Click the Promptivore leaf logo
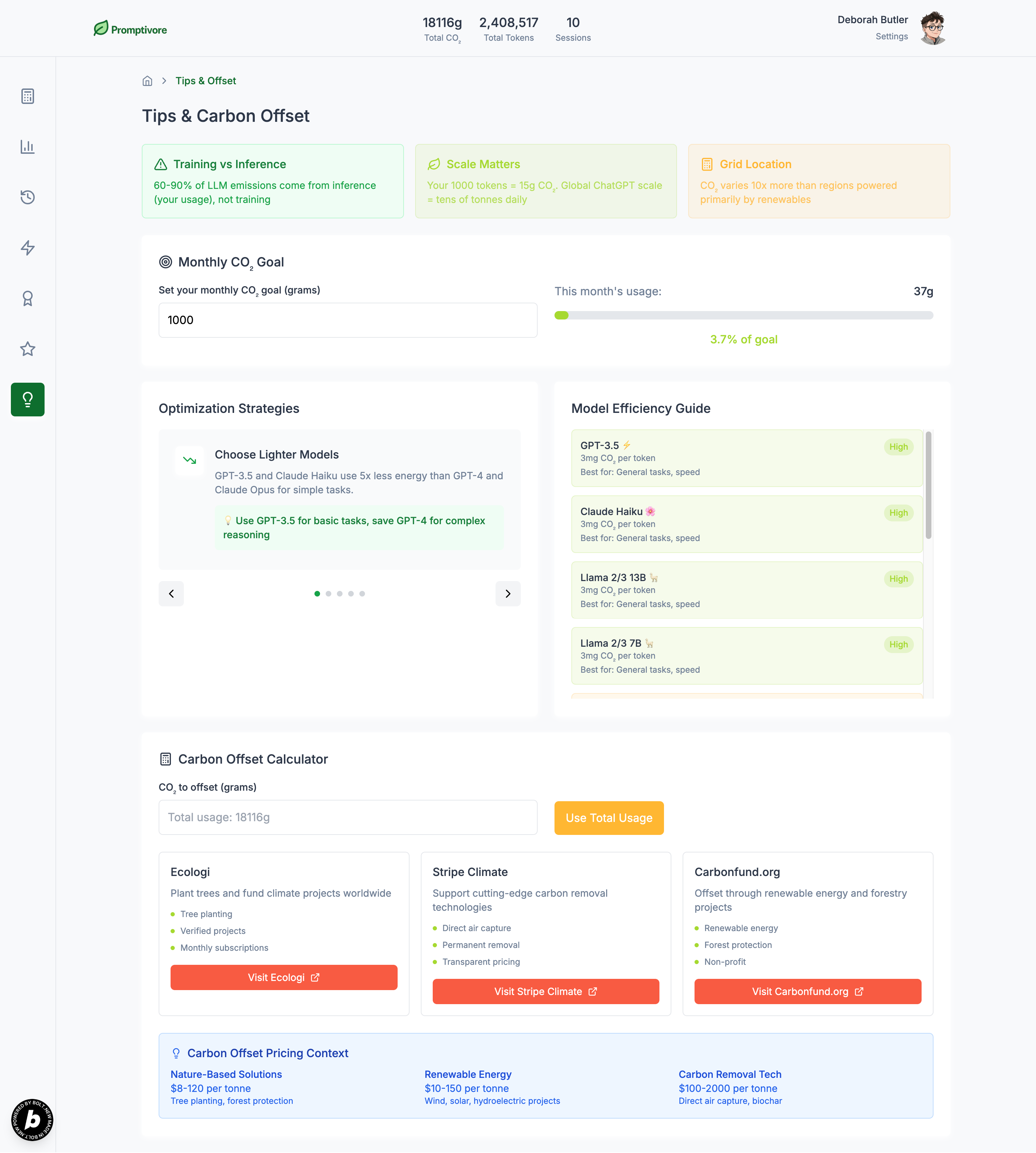Image resolution: width=1036 pixels, height=1153 pixels. point(130,29)
